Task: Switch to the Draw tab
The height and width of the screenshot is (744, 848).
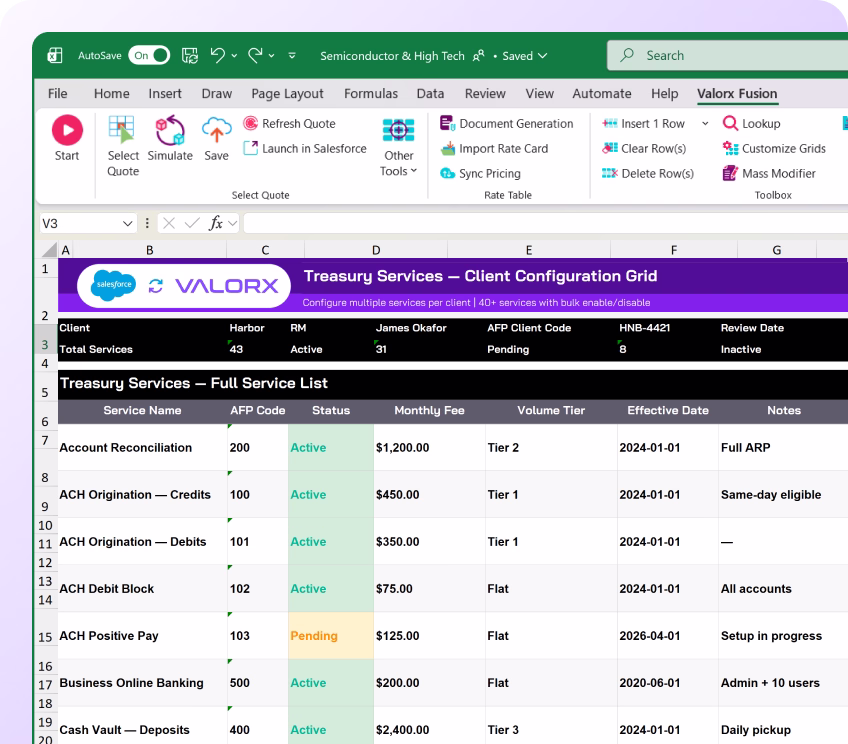Action: pyautogui.click(x=217, y=94)
